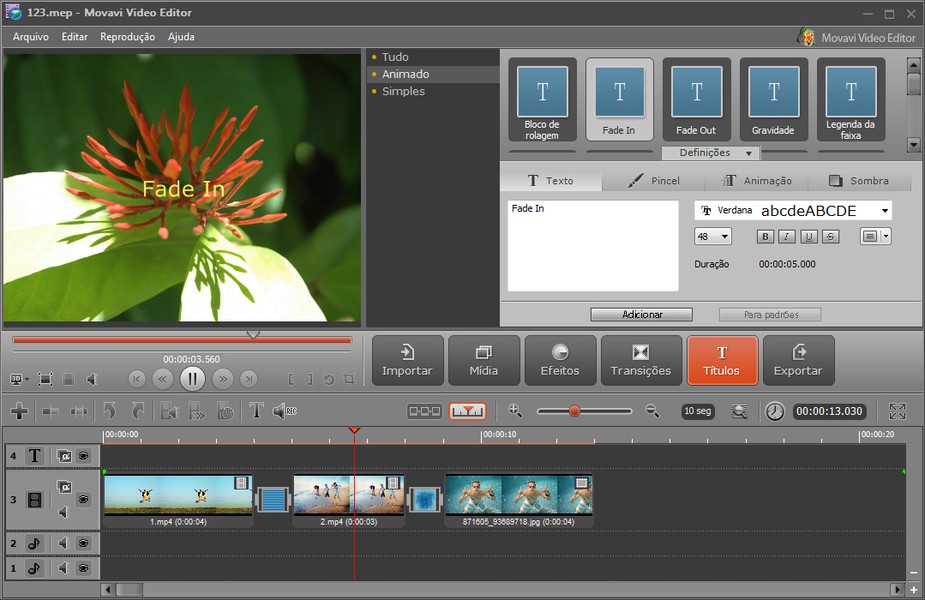925x600 pixels.
Task: Open the 3D preview mode dropdown
Action: 18,379
